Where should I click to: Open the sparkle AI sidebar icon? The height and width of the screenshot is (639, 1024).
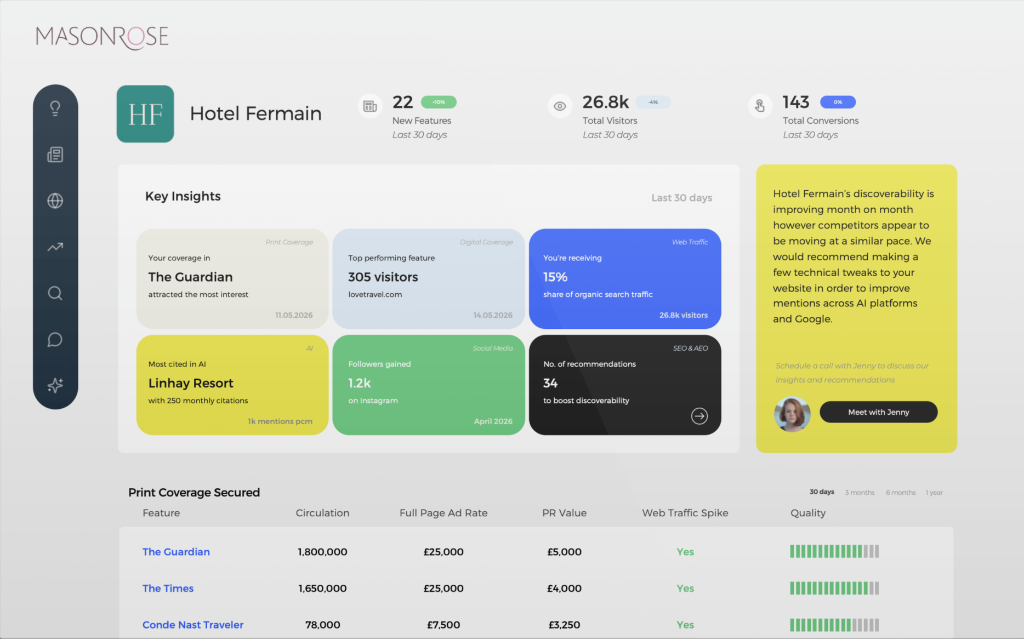click(55, 385)
